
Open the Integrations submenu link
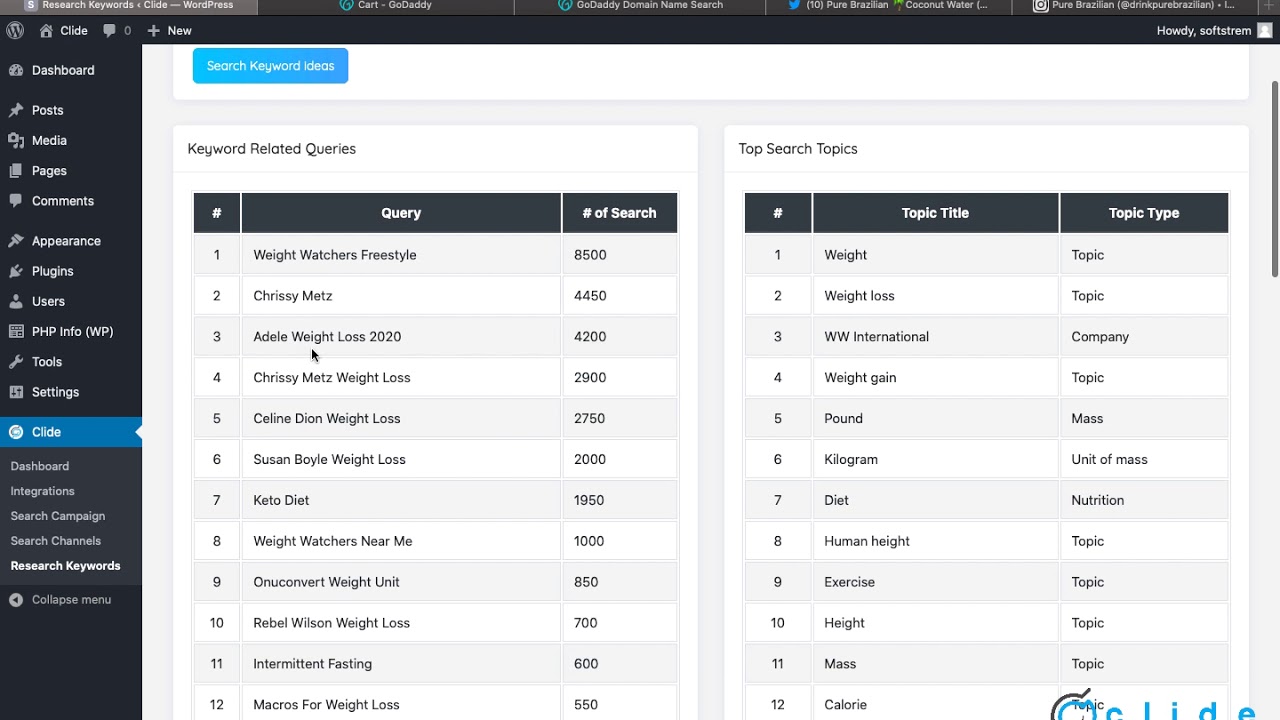[42, 491]
